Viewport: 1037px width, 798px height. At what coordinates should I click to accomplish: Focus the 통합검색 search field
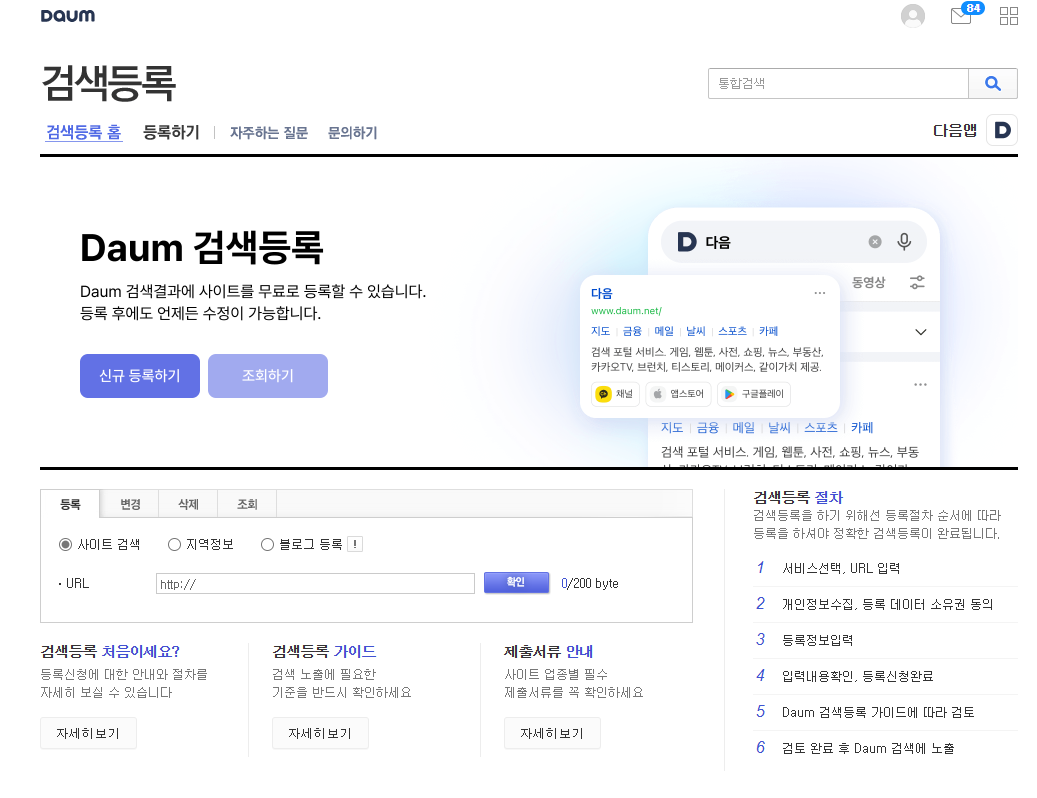point(838,83)
